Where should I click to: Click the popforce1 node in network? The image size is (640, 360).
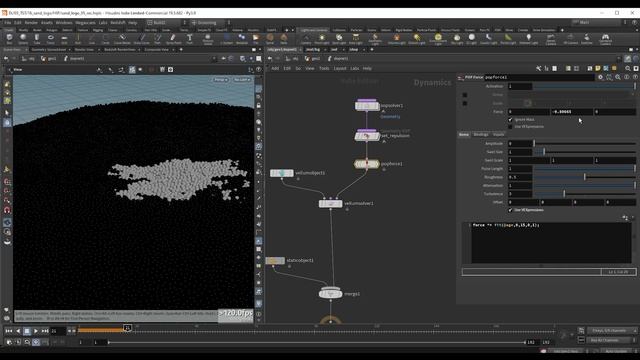367,164
